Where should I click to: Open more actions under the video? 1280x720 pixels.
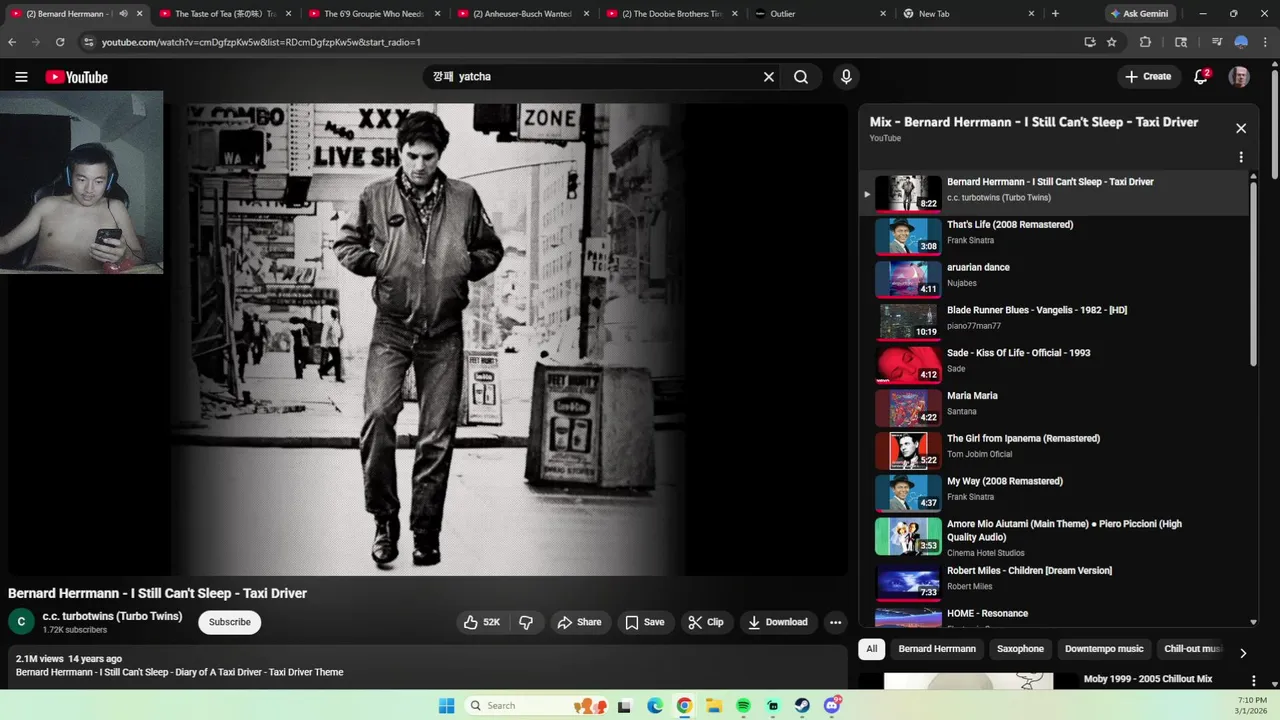835,622
